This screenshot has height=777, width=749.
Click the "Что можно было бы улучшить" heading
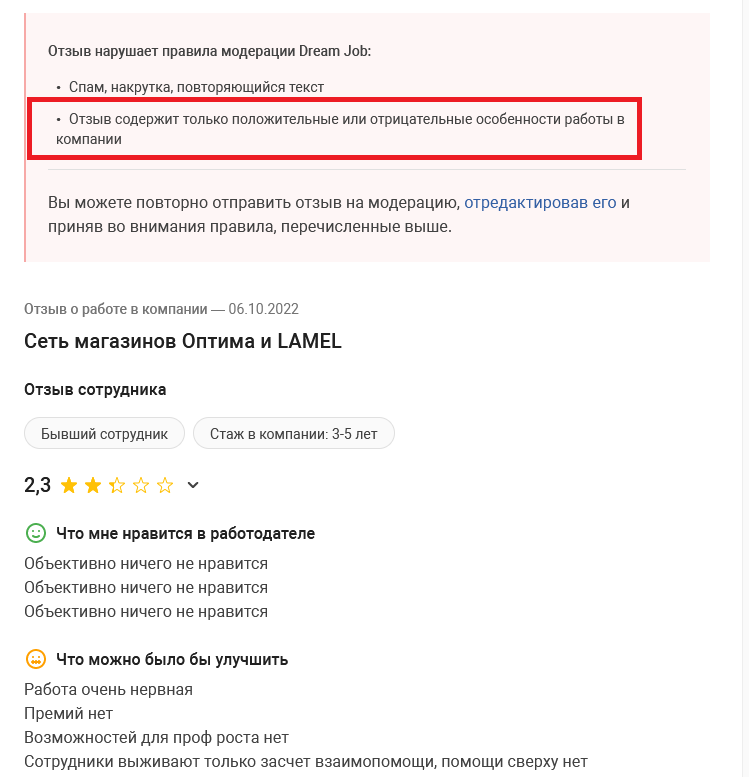click(172, 659)
